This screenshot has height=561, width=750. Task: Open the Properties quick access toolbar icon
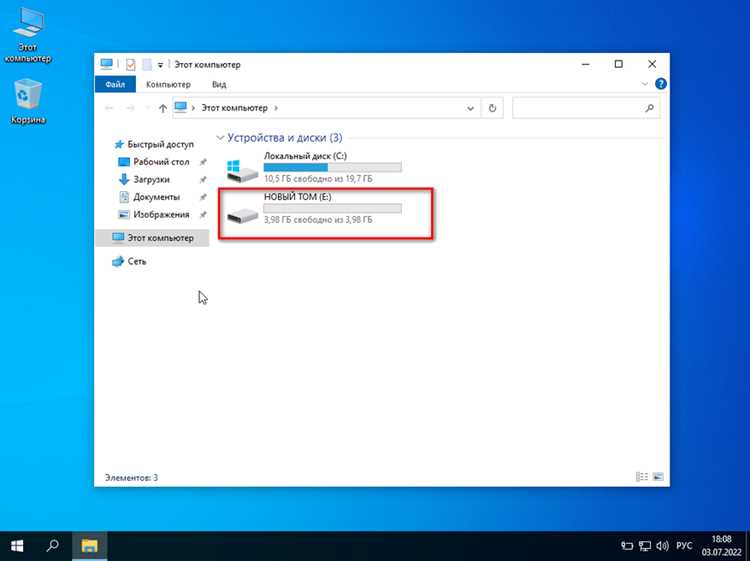[x=131, y=65]
